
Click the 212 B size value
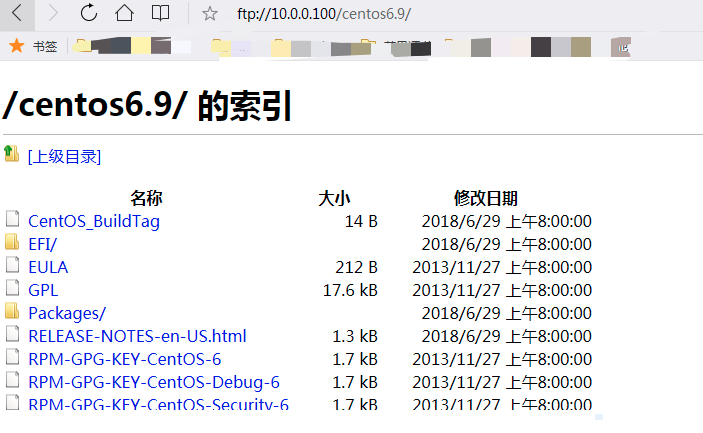(x=356, y=267)
